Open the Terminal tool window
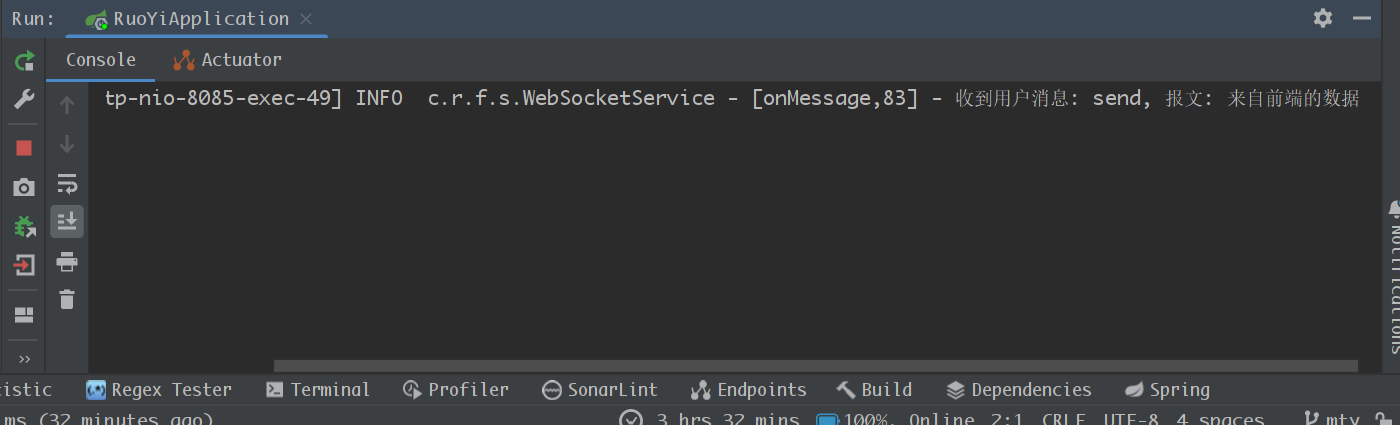 (318, 390)
